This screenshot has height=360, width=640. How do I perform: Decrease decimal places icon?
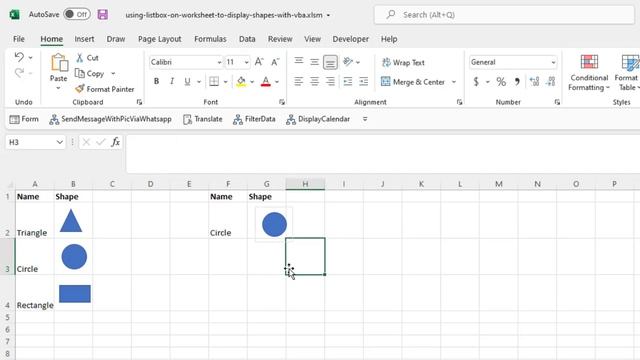pos(550,82)
